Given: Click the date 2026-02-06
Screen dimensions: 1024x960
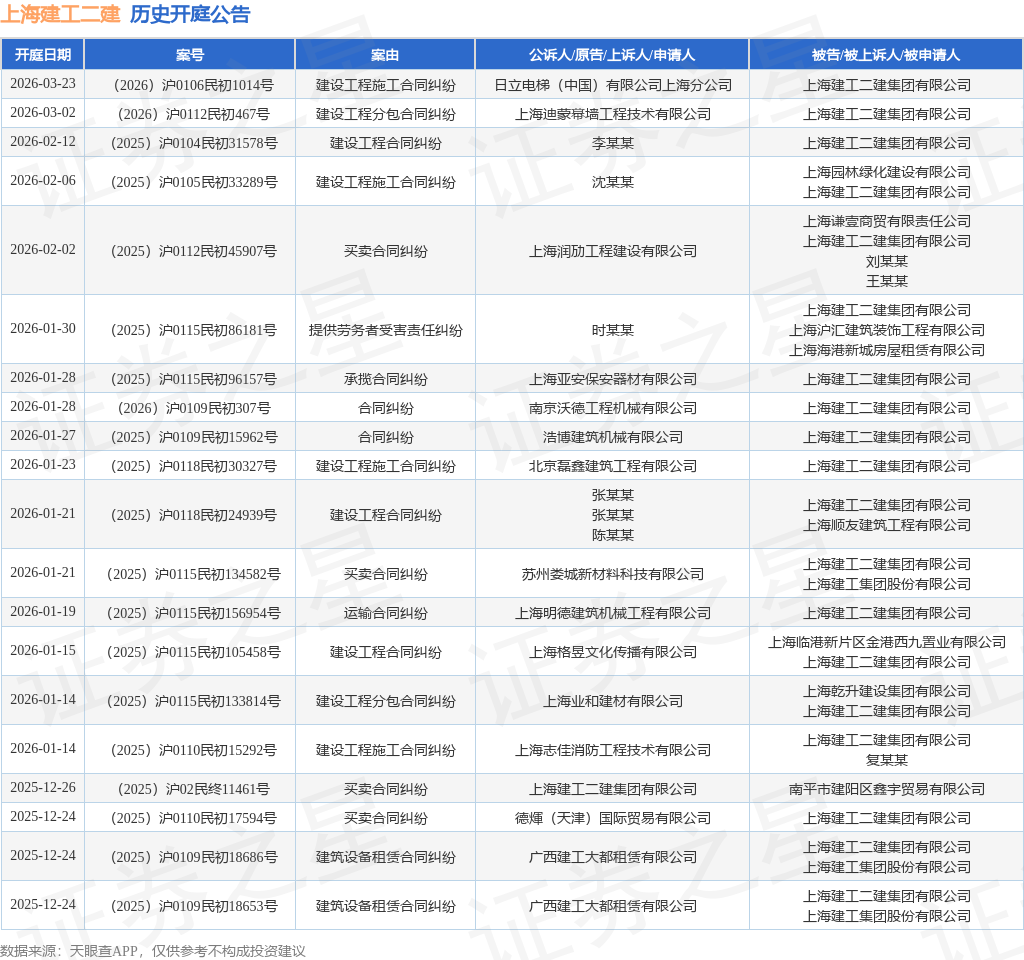Looking at the screenshot, I should click(x=42, y=180).
